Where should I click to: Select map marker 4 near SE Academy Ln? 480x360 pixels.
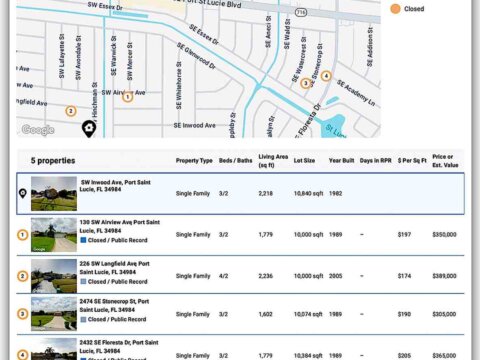point(326,76)
